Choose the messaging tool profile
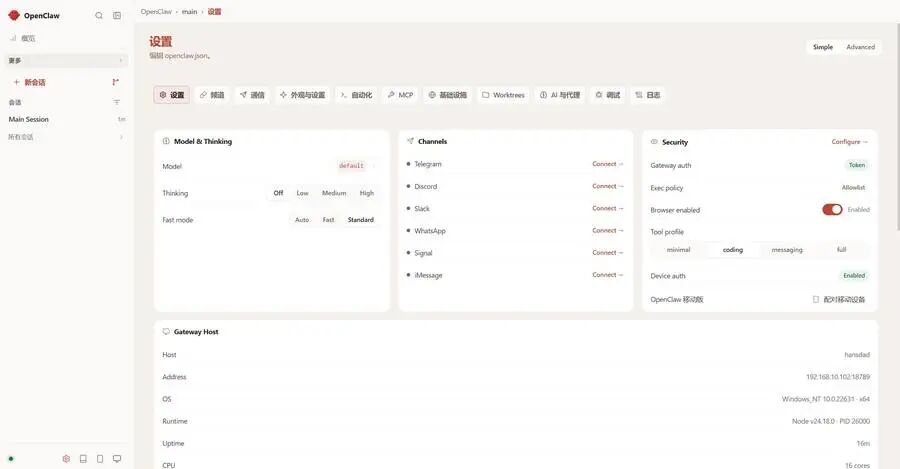 (x=787, y=250)
